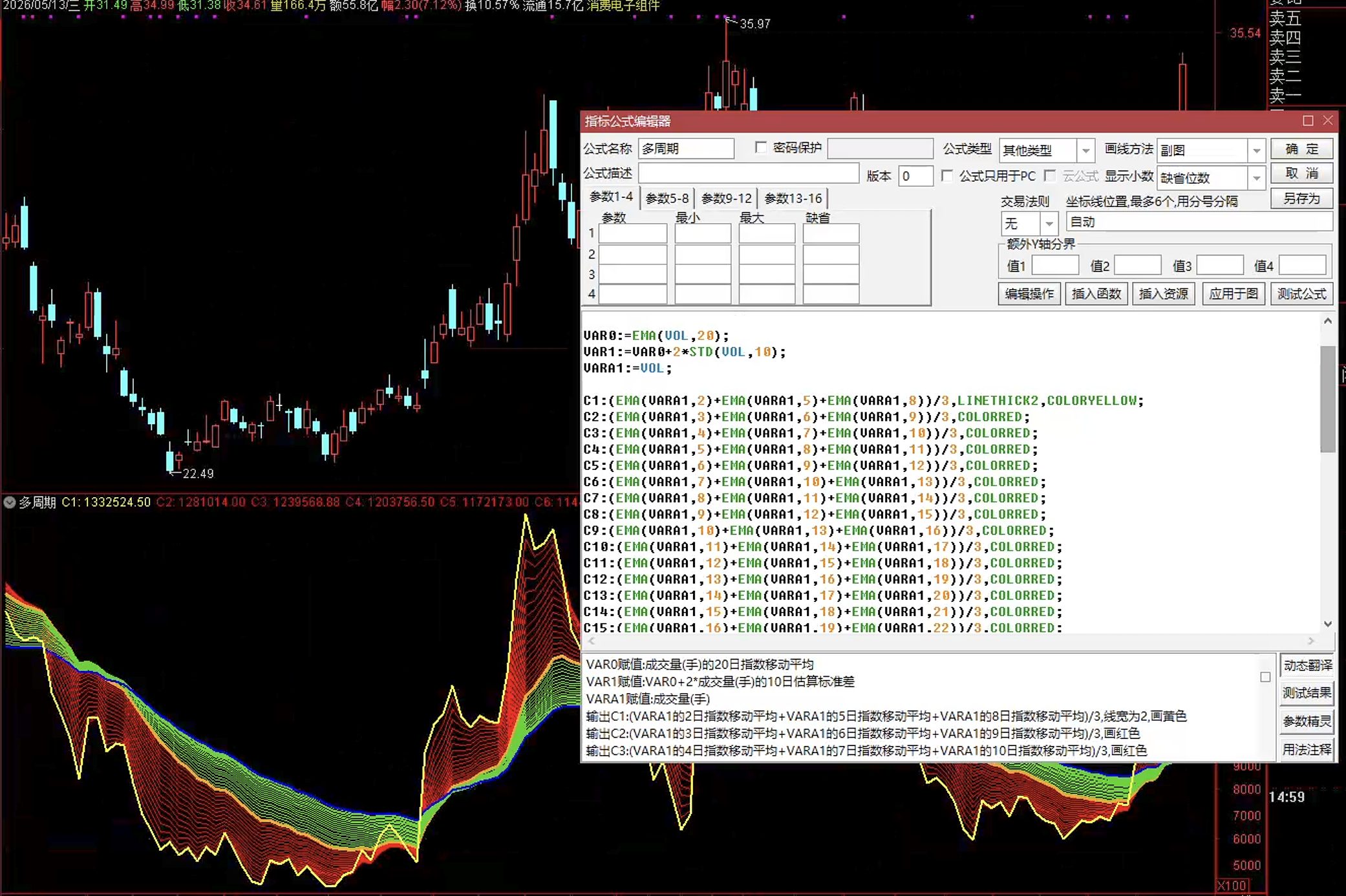Click the 另存为 button
Viewport: 1346px width, 896px height.
pos(1301,198)
